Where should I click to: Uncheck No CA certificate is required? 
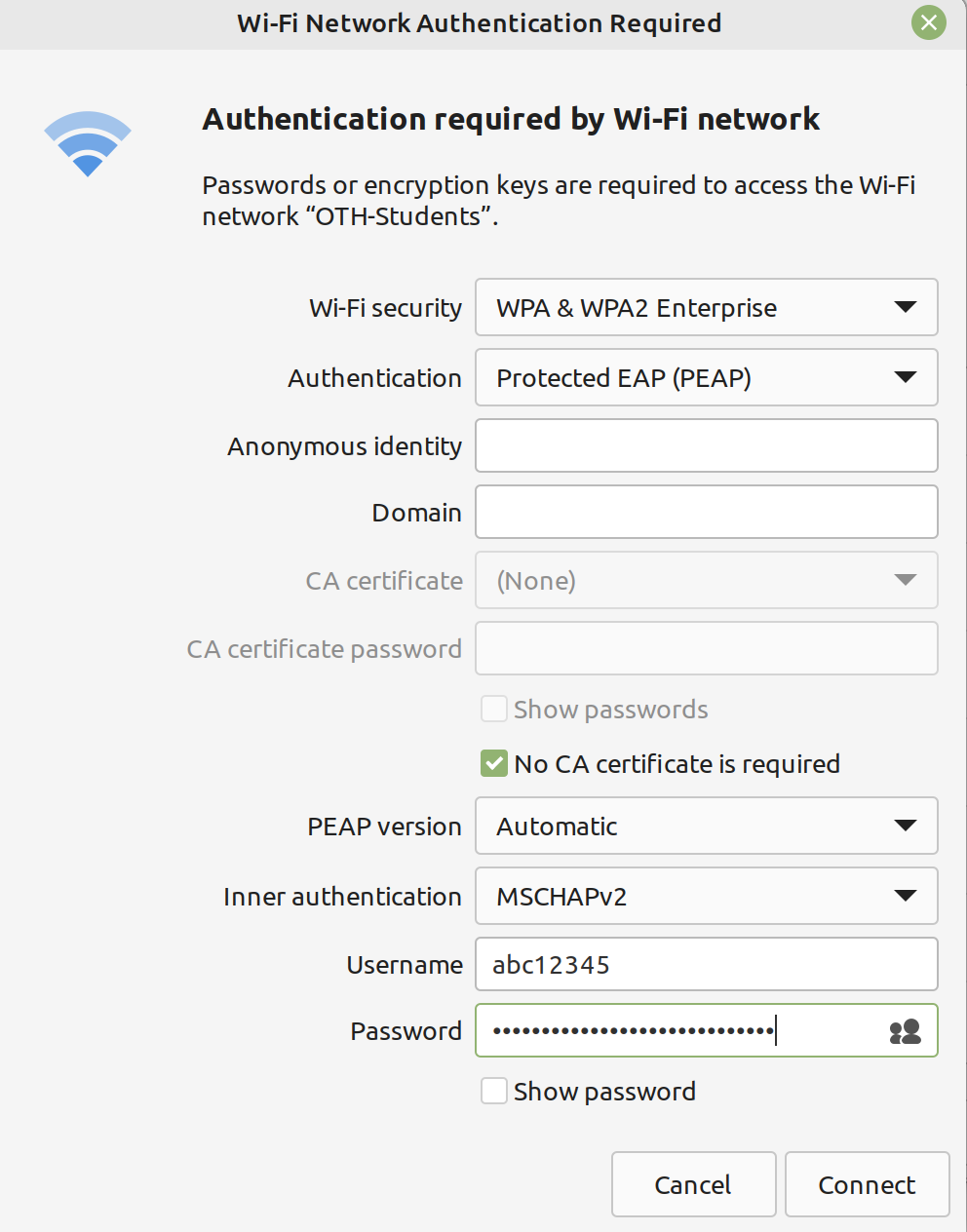click(x=494, y=764)
